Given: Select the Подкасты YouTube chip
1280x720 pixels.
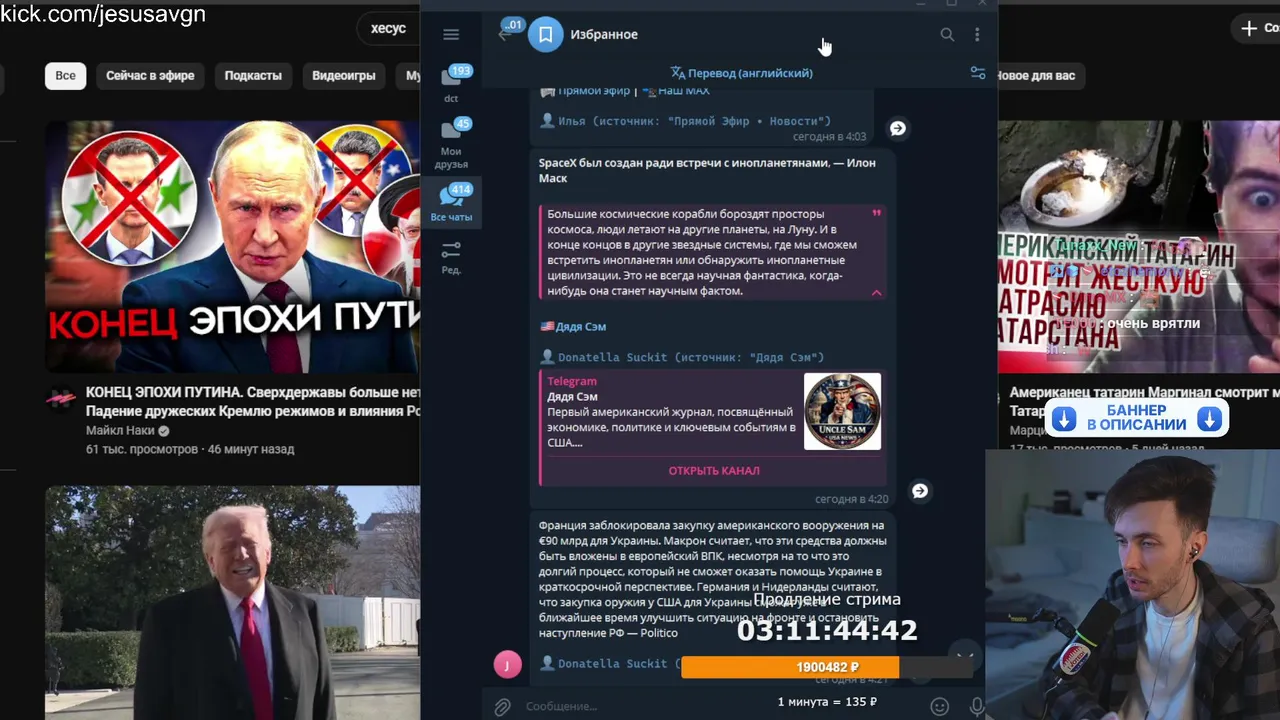Looking at the screenshot, I should pyautogui.click(x=253, y=76).
